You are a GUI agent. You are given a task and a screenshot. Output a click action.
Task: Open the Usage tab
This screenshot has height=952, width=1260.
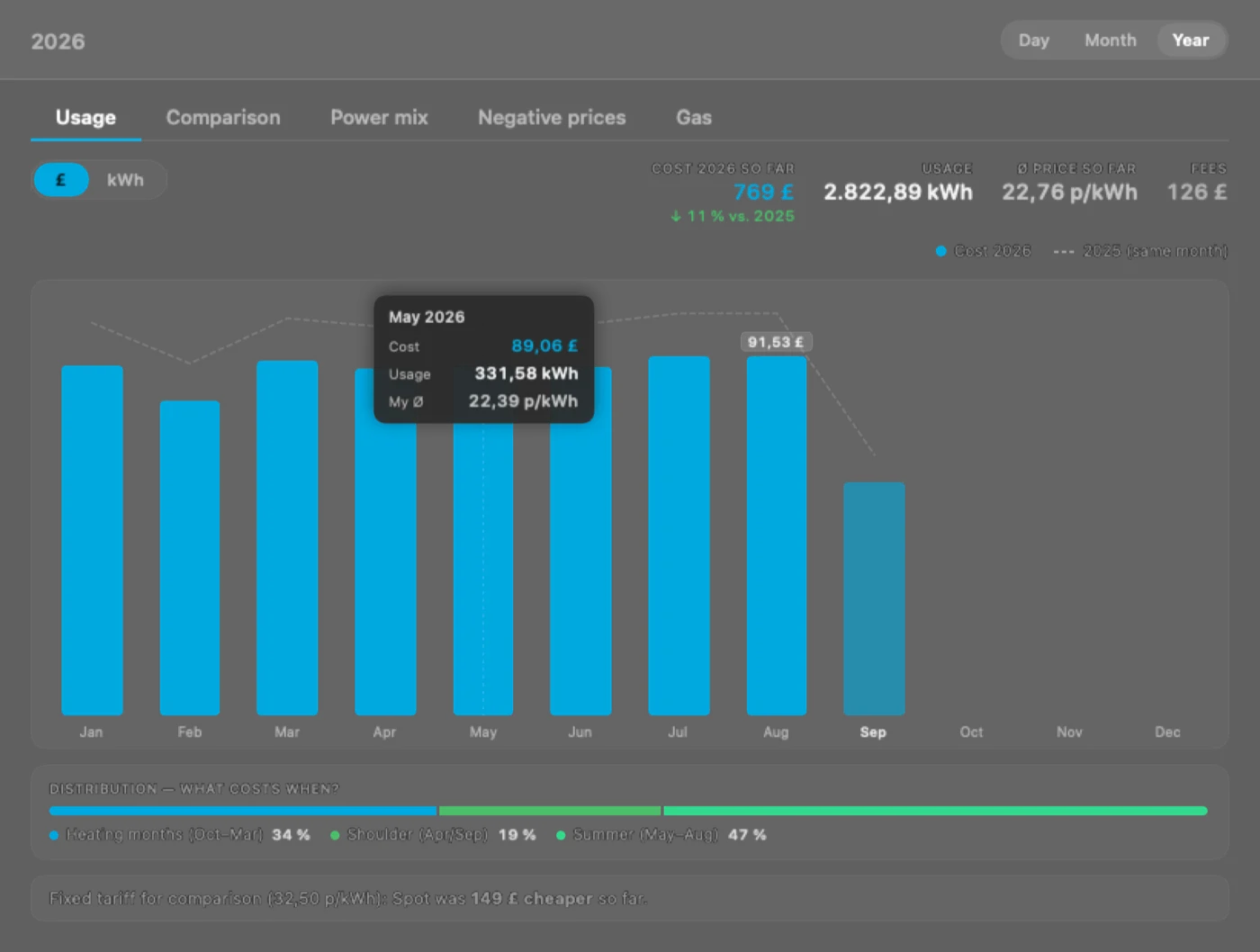85,118
